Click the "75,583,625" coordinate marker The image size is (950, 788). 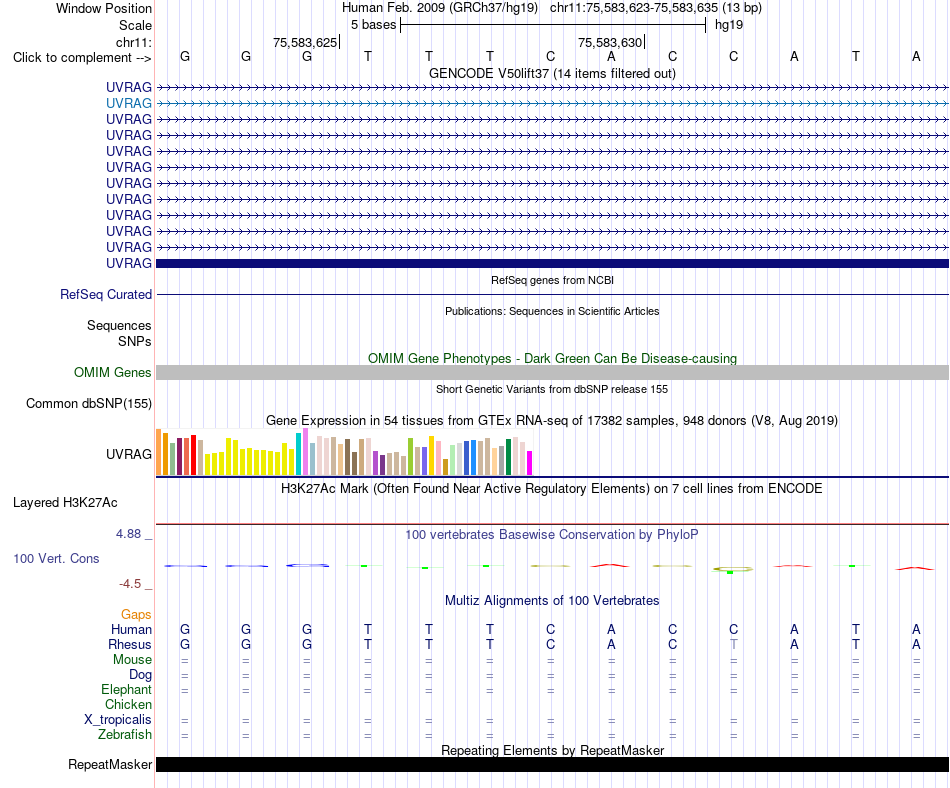tap(305, 42)
